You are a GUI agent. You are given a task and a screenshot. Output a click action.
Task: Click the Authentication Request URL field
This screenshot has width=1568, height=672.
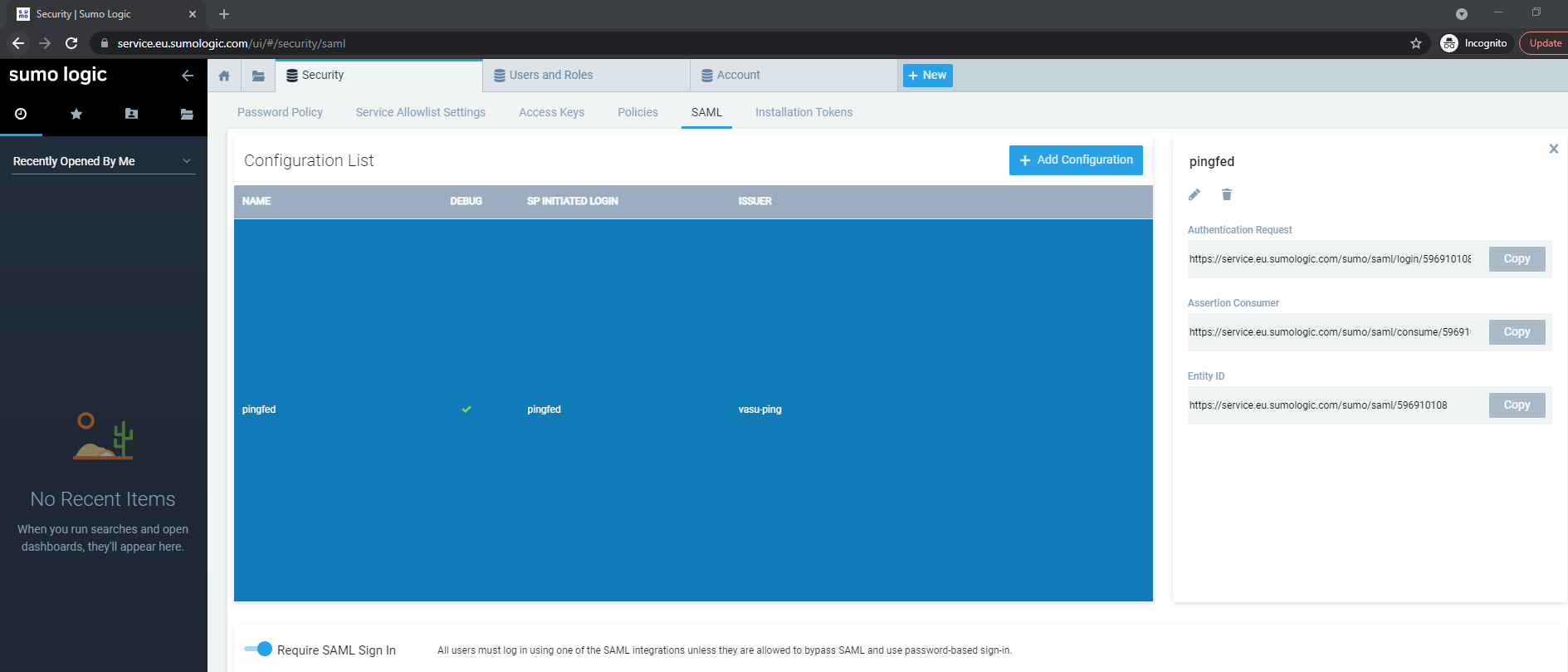click(x=1330, y=259)
